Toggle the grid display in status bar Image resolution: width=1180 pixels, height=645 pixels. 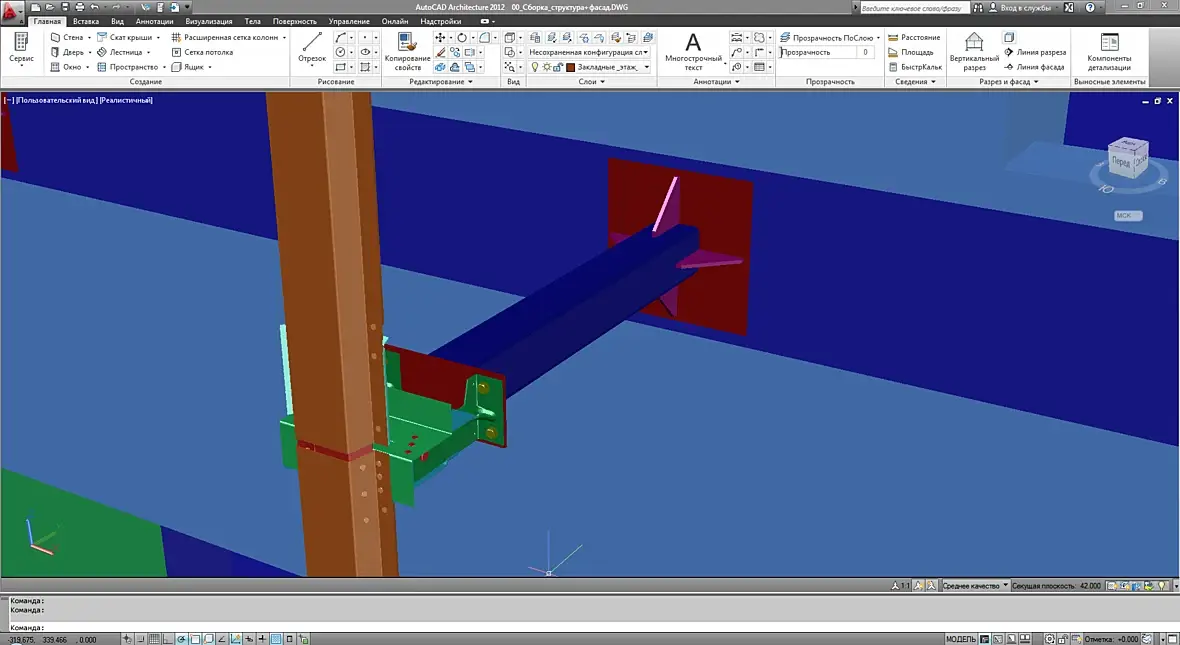click(154, 639)
